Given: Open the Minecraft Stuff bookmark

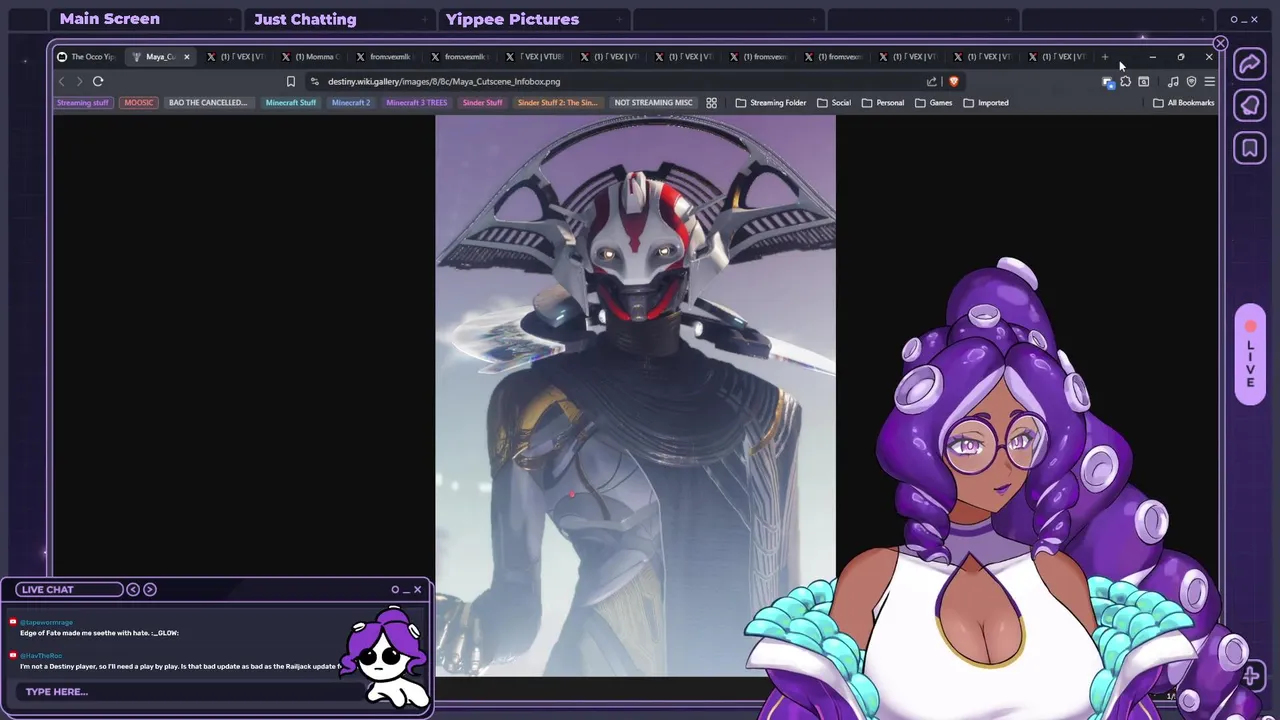Looking at the screenshot, I should 291,103.
